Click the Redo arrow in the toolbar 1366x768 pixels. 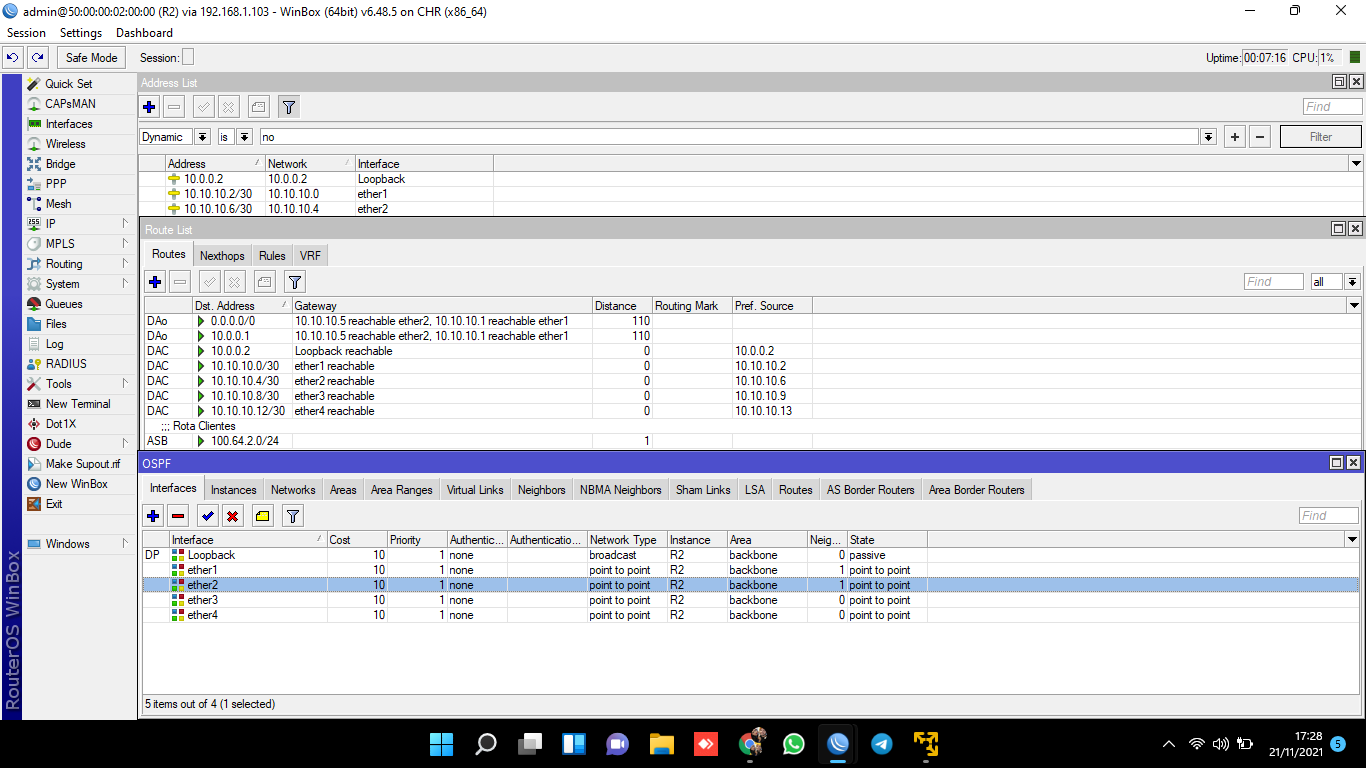click(37, 58)
